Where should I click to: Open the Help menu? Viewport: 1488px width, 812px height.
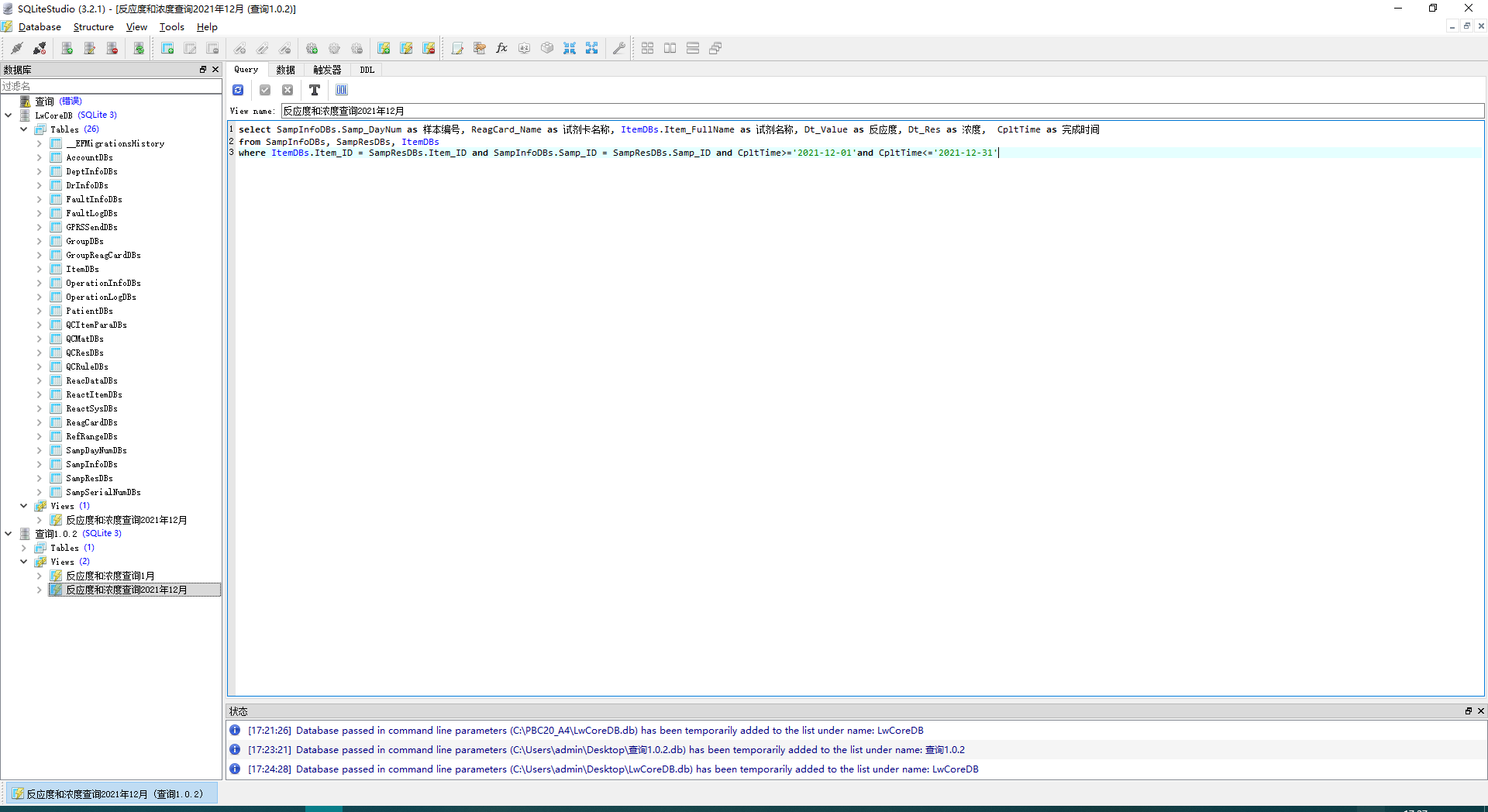pyautogui.click(x=207, y=27)
